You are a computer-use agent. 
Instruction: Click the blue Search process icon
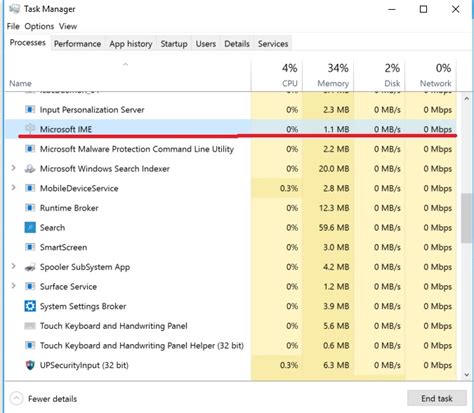click(30, 228)
